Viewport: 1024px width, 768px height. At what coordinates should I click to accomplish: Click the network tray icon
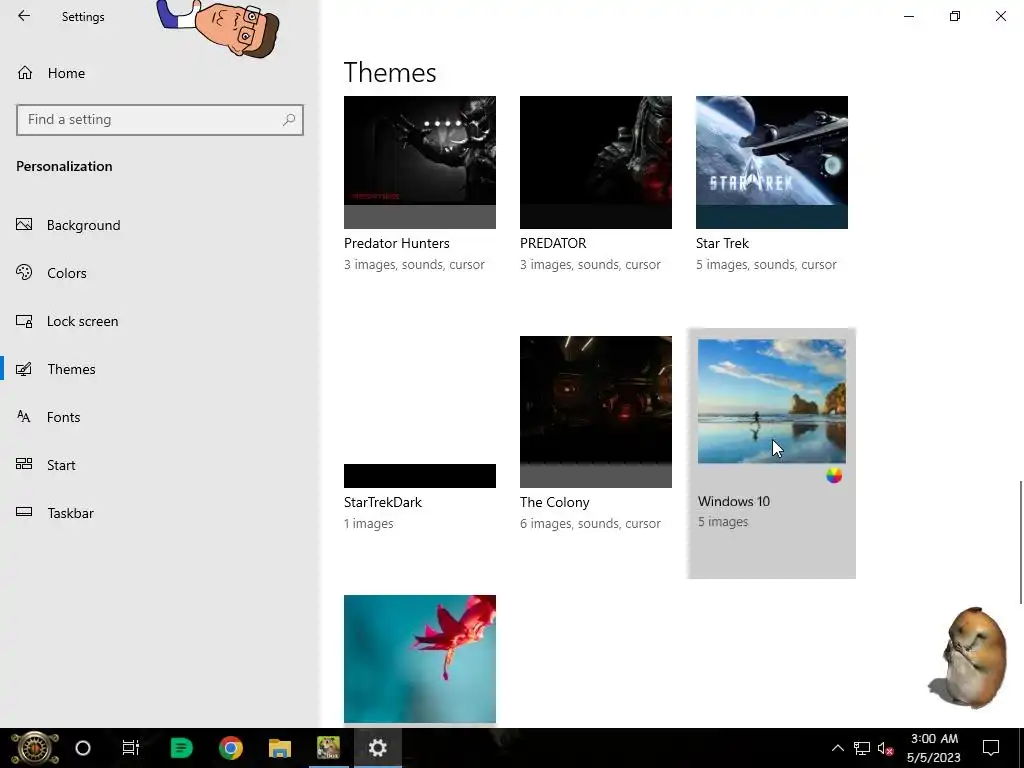(861, 748)
